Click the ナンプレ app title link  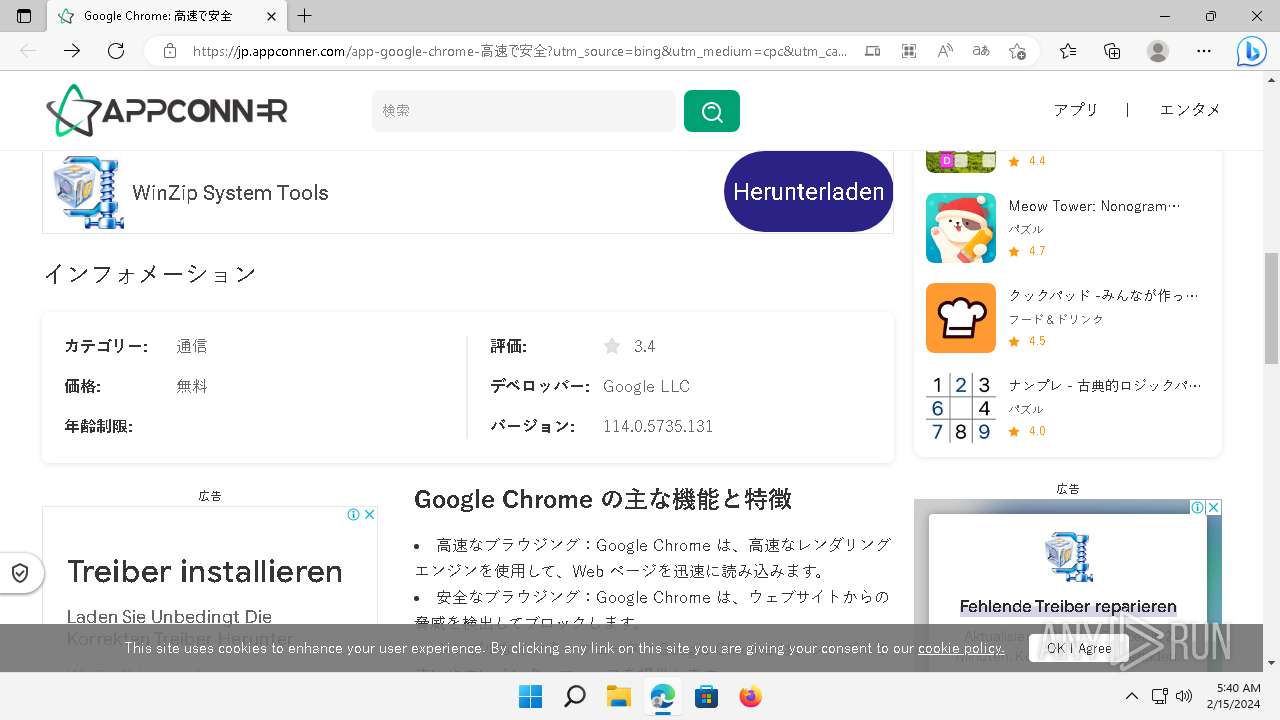tap(1105, 385)
